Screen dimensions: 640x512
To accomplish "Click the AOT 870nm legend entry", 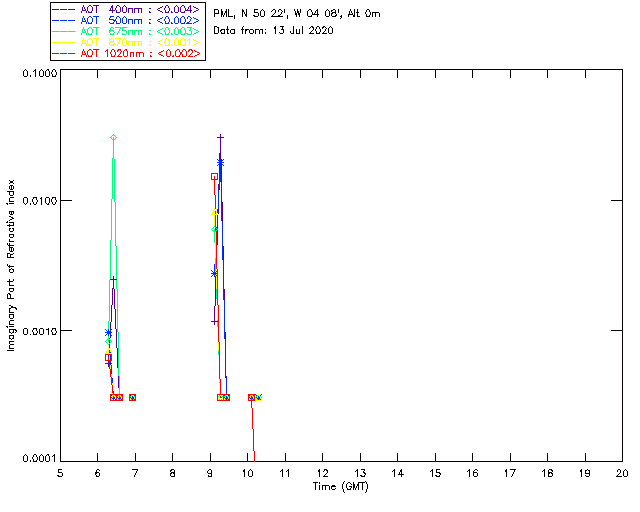I will (127, 42).
